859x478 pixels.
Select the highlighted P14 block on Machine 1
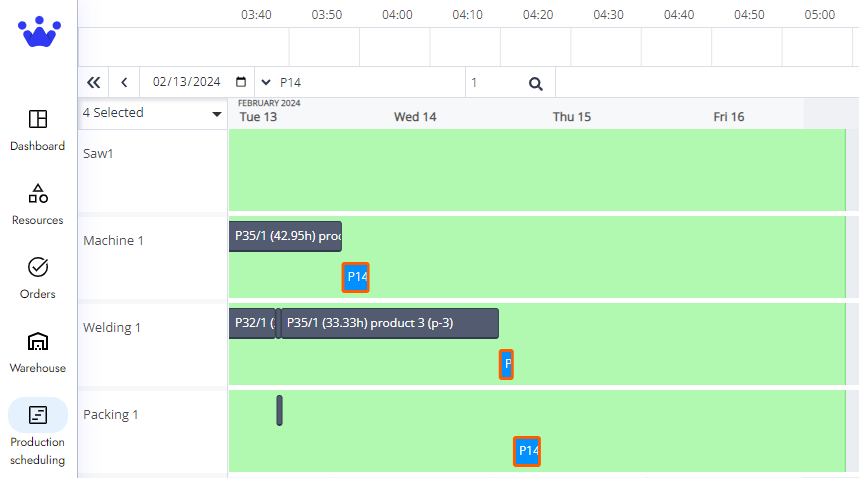(356, 278)
